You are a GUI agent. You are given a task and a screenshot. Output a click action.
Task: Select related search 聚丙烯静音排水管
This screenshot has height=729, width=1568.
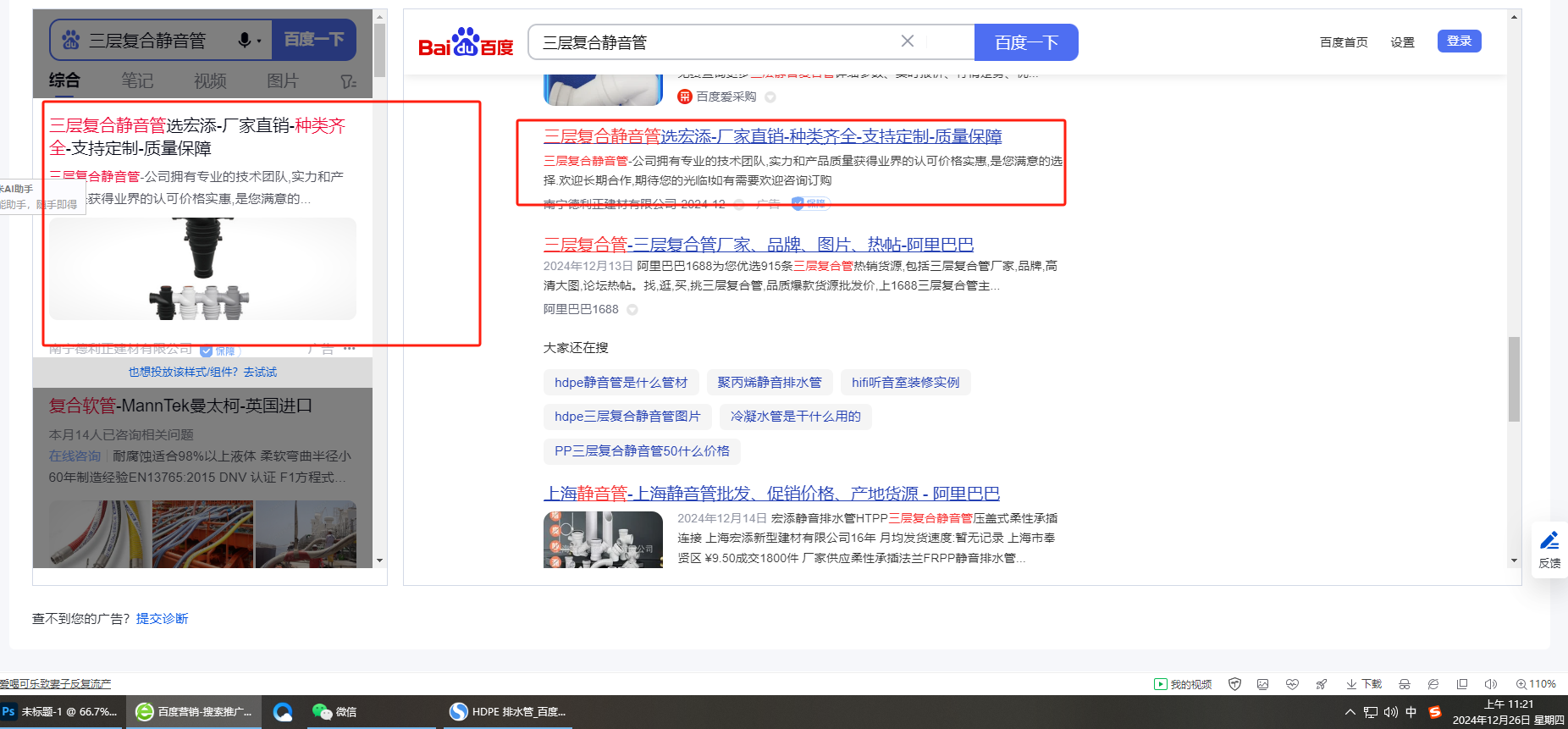click(x=770, y=383)
